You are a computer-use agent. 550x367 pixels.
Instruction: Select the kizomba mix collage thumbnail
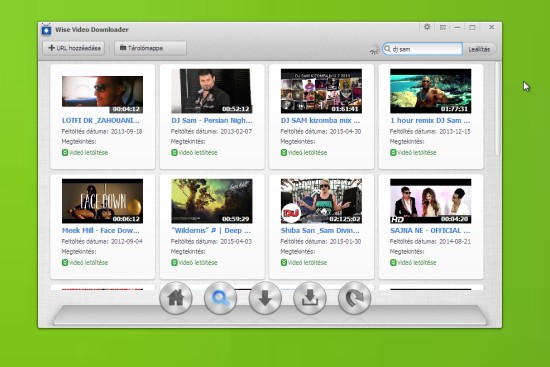point(321,91)
